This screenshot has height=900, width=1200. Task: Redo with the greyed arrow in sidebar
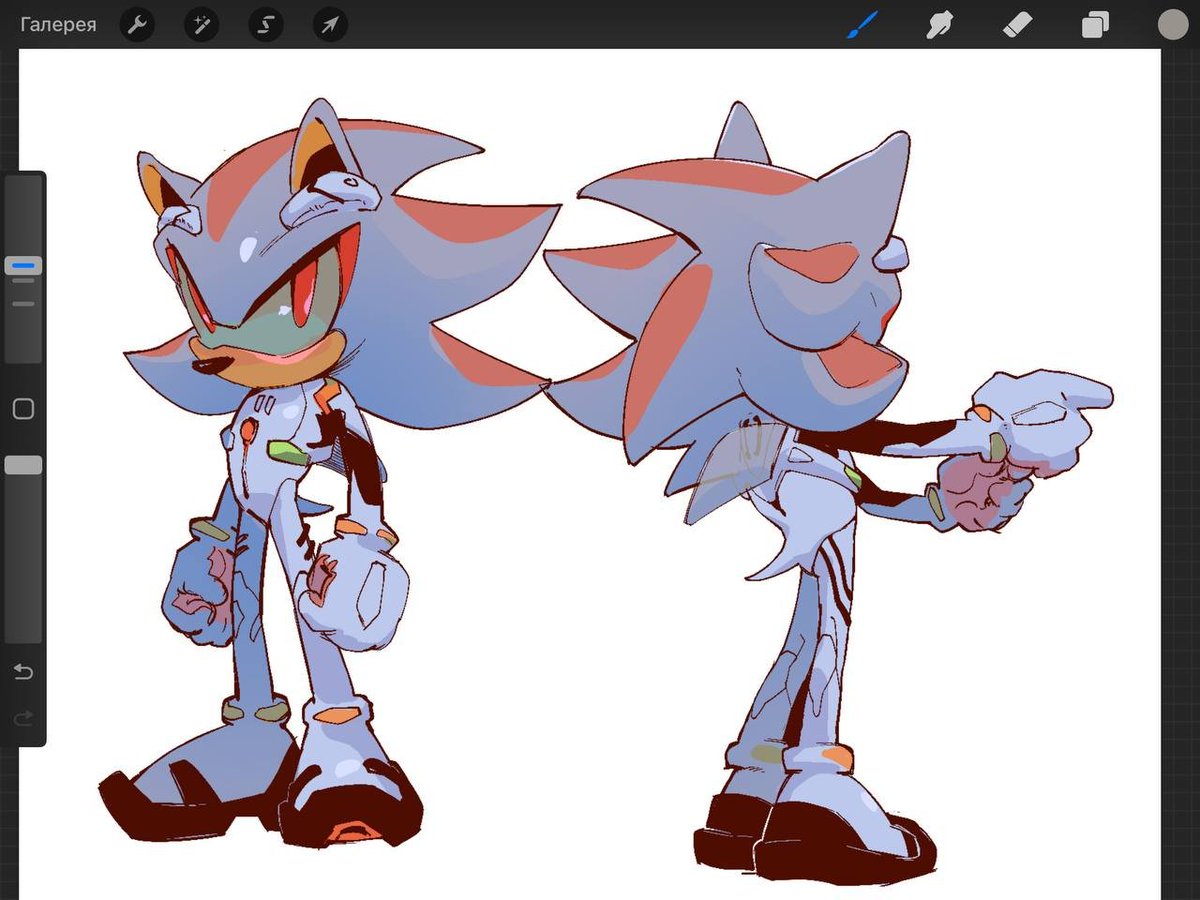tap(23, 717)
